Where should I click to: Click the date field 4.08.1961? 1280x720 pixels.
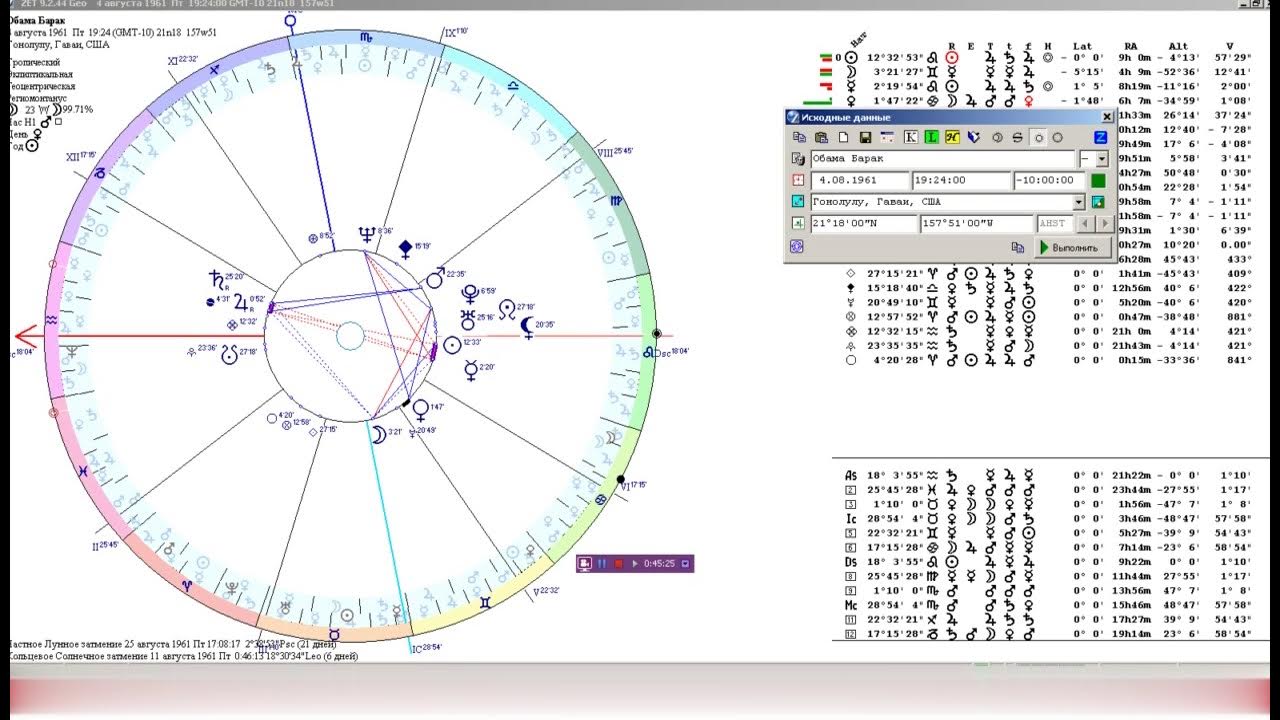[860, 180]
